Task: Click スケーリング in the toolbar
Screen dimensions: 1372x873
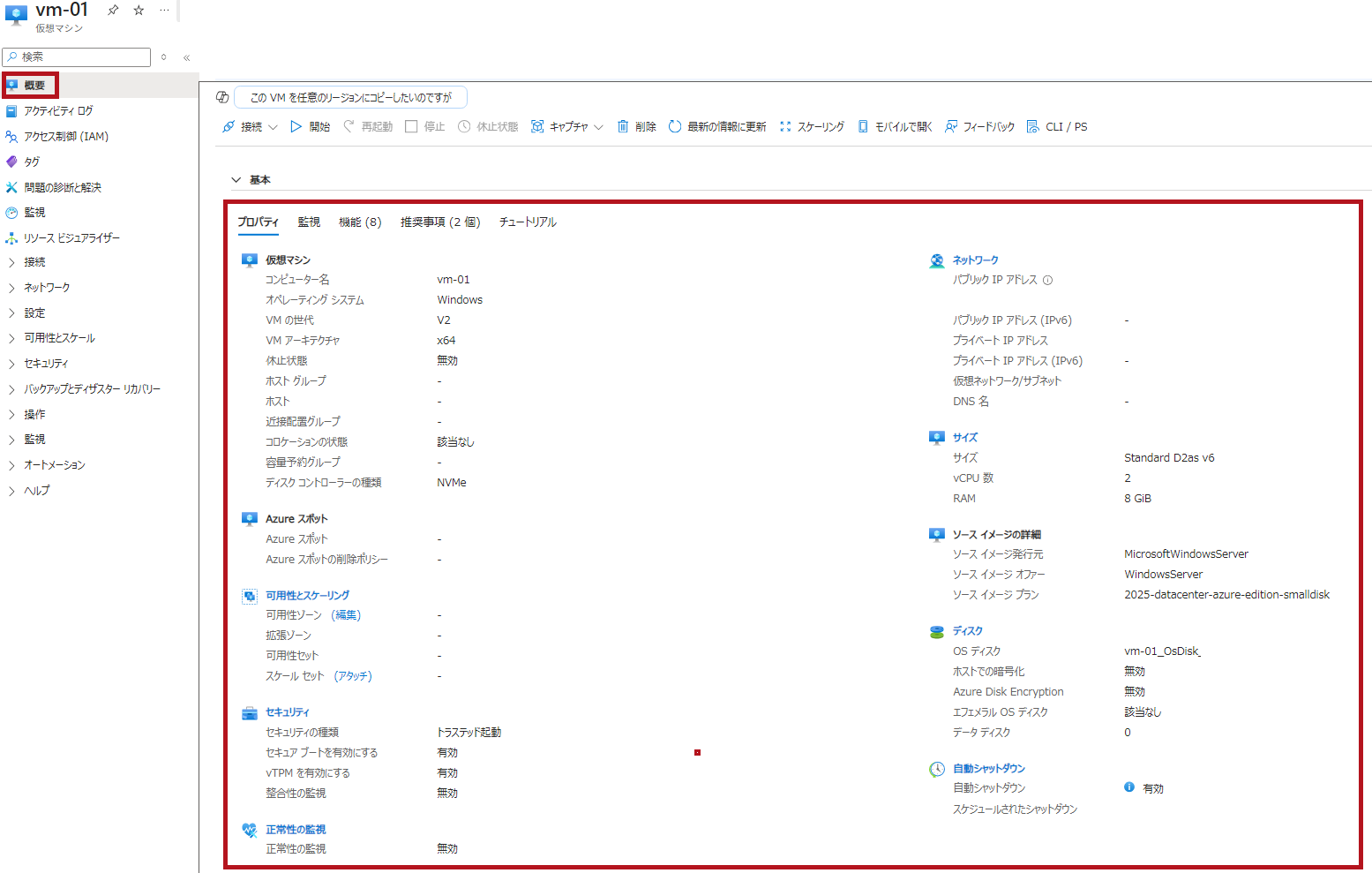Action: (812, 127)
